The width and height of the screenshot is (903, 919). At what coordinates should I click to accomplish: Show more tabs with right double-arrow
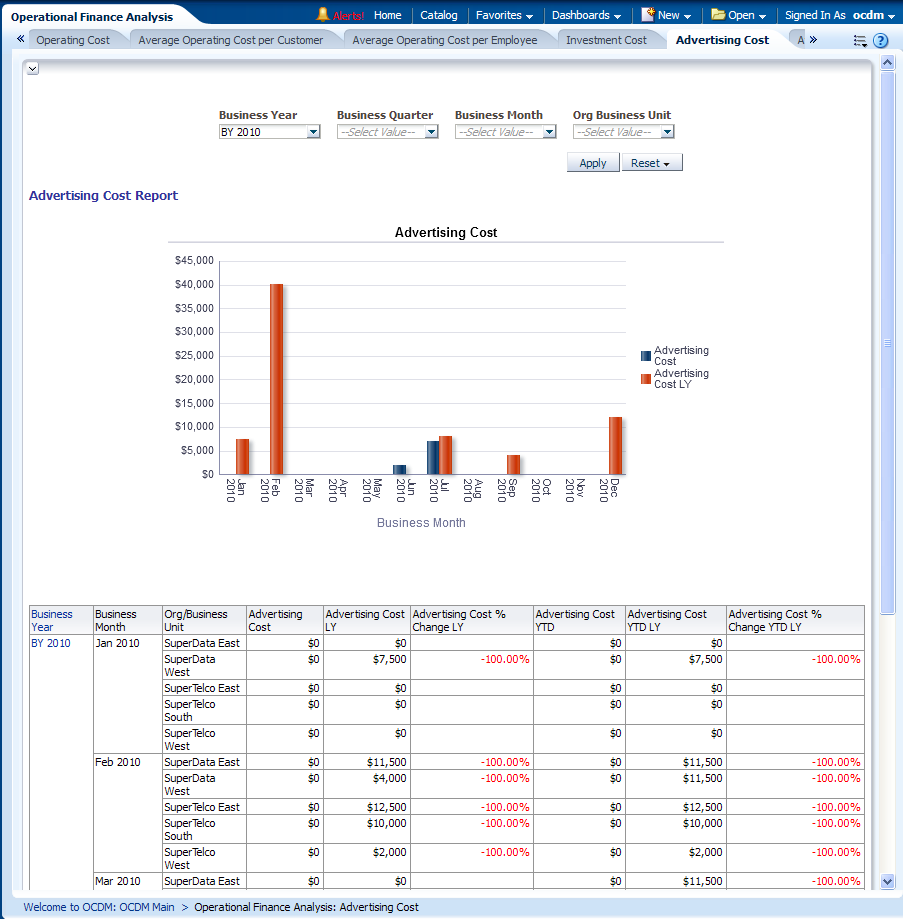[x=813, y=40]
